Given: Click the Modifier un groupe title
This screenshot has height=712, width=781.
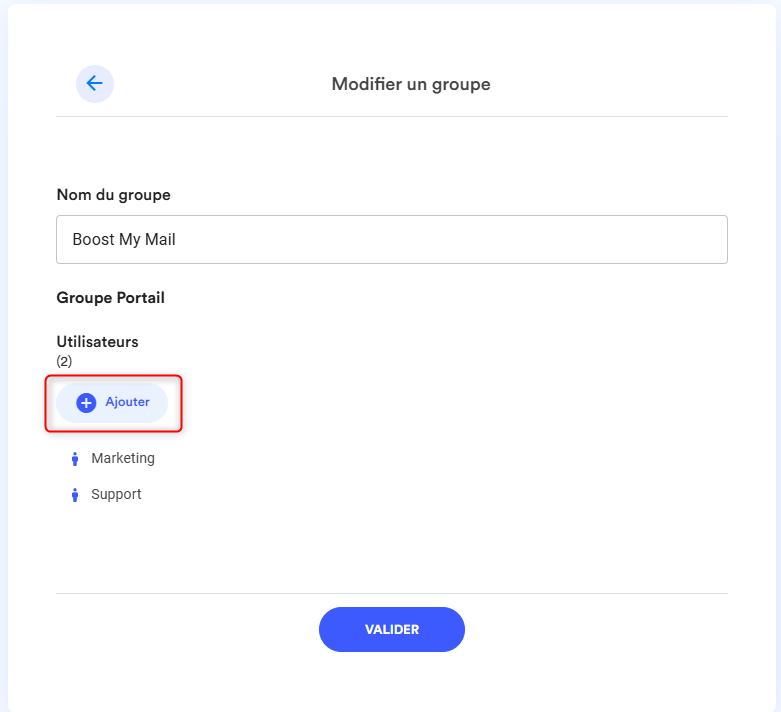Looking at the screenshot, I should point(411,84).
